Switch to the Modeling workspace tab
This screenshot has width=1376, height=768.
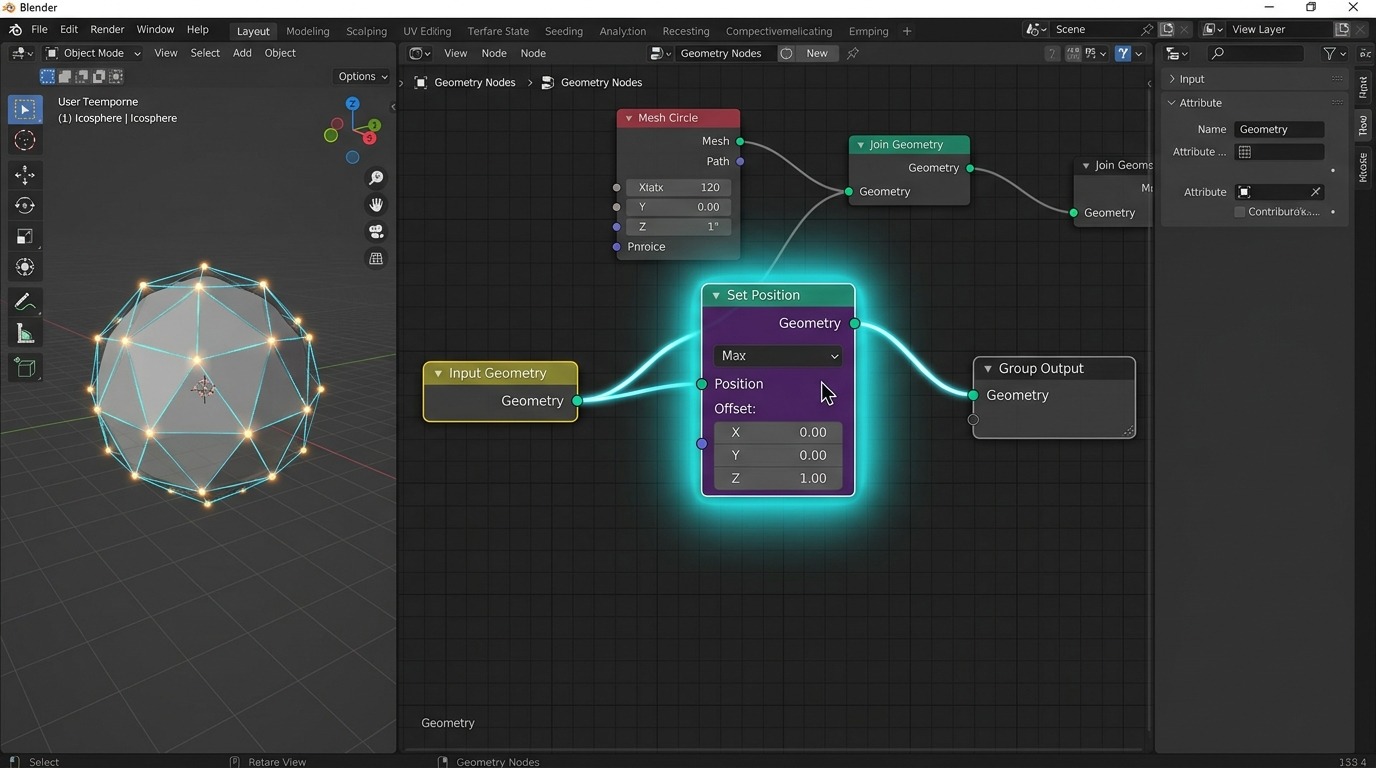coord(307,31)
